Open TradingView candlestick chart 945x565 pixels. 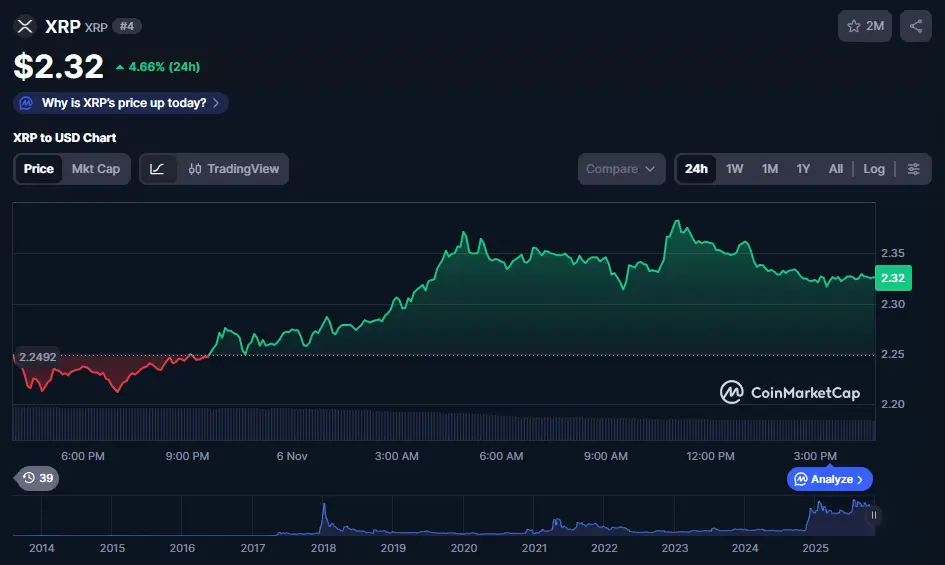pos(234,169)
